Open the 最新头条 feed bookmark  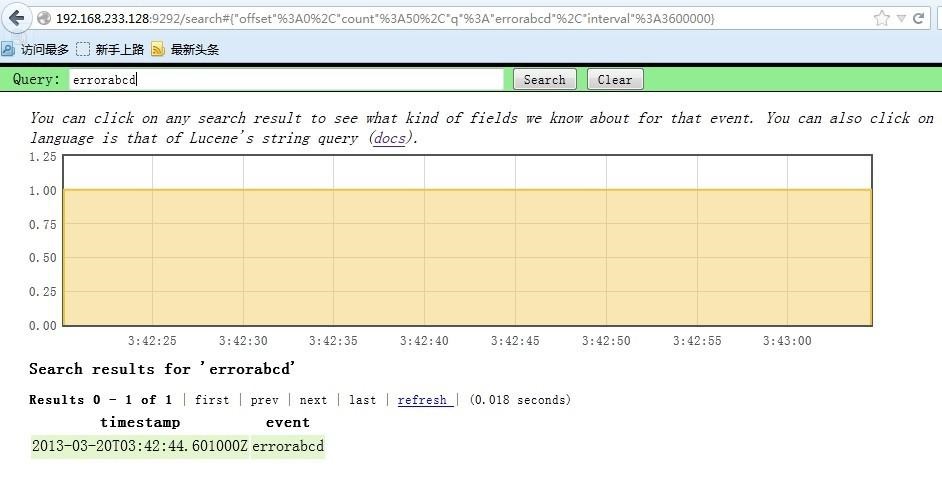(185, 49)
